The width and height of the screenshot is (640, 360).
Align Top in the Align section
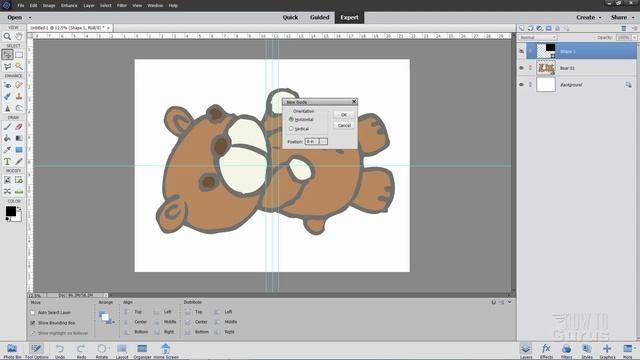pos(133,312)
